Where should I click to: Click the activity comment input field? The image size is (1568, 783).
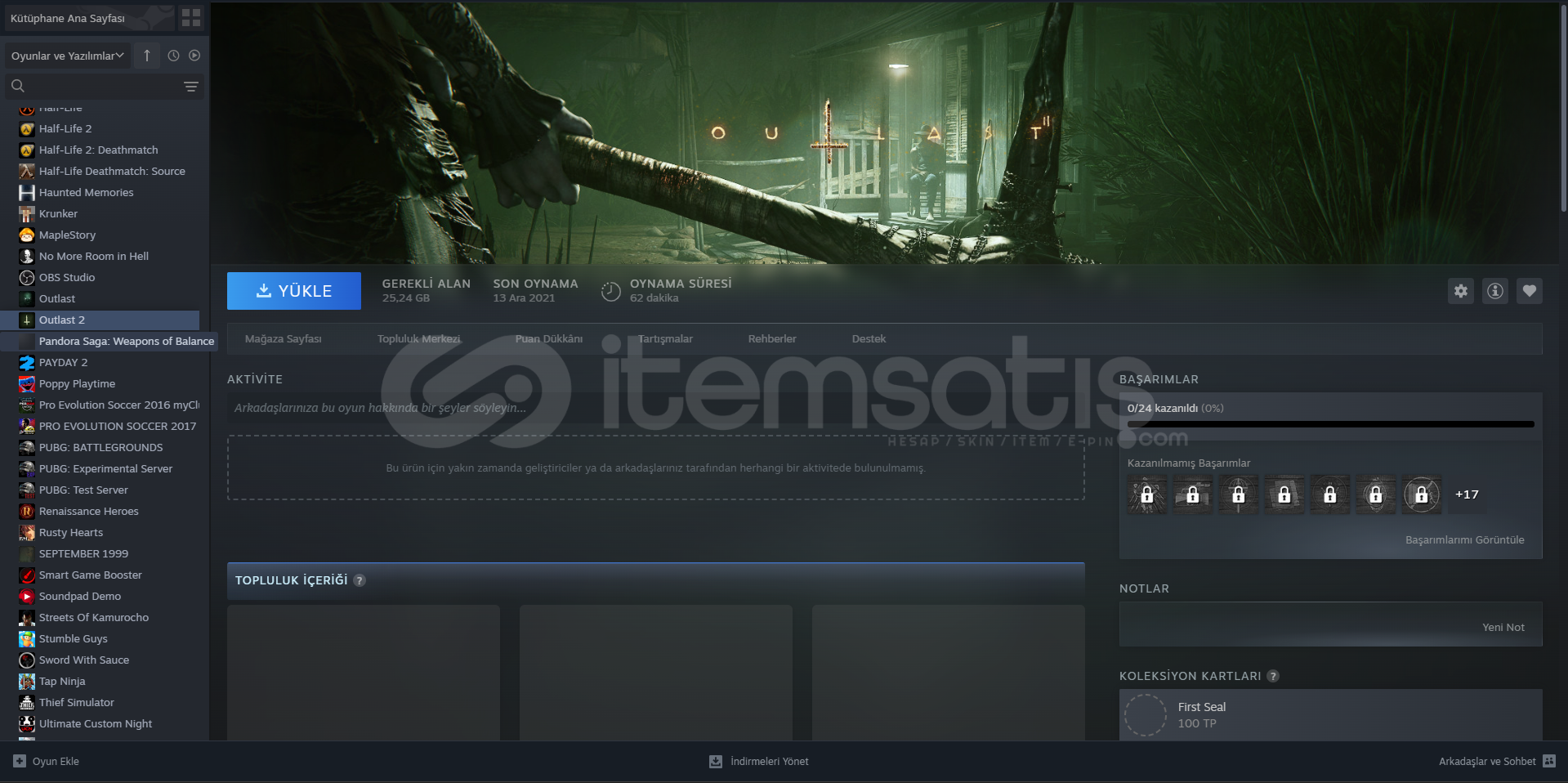656,408
